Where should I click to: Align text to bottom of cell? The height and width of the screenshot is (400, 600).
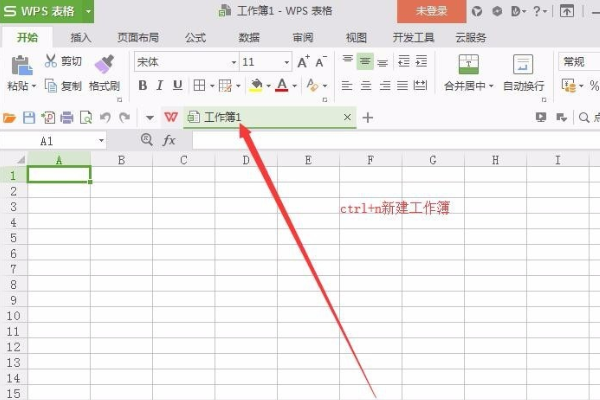click(x=382, y=61)
